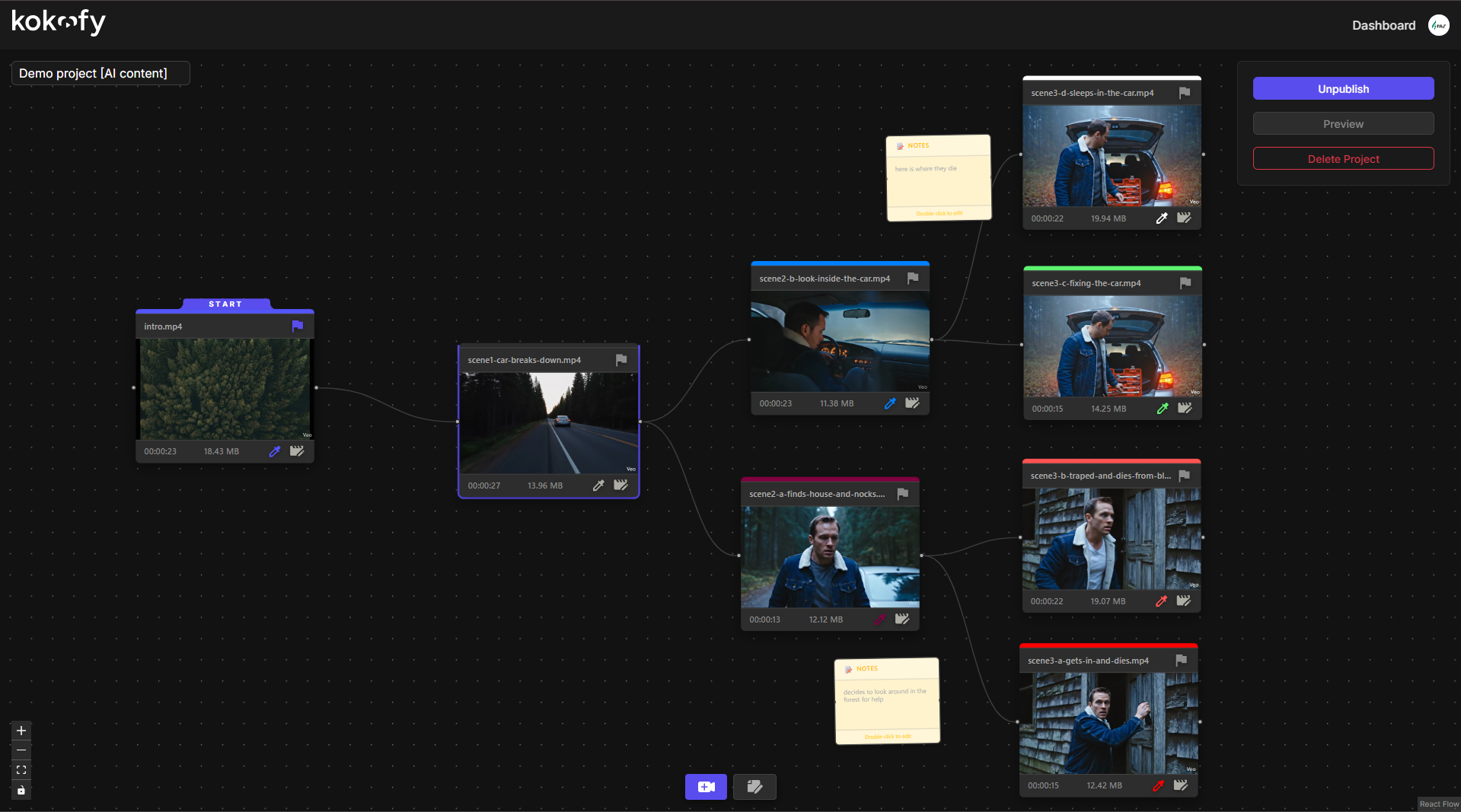Edit the project name field
1461x812 pixels.
coord(100,73)
